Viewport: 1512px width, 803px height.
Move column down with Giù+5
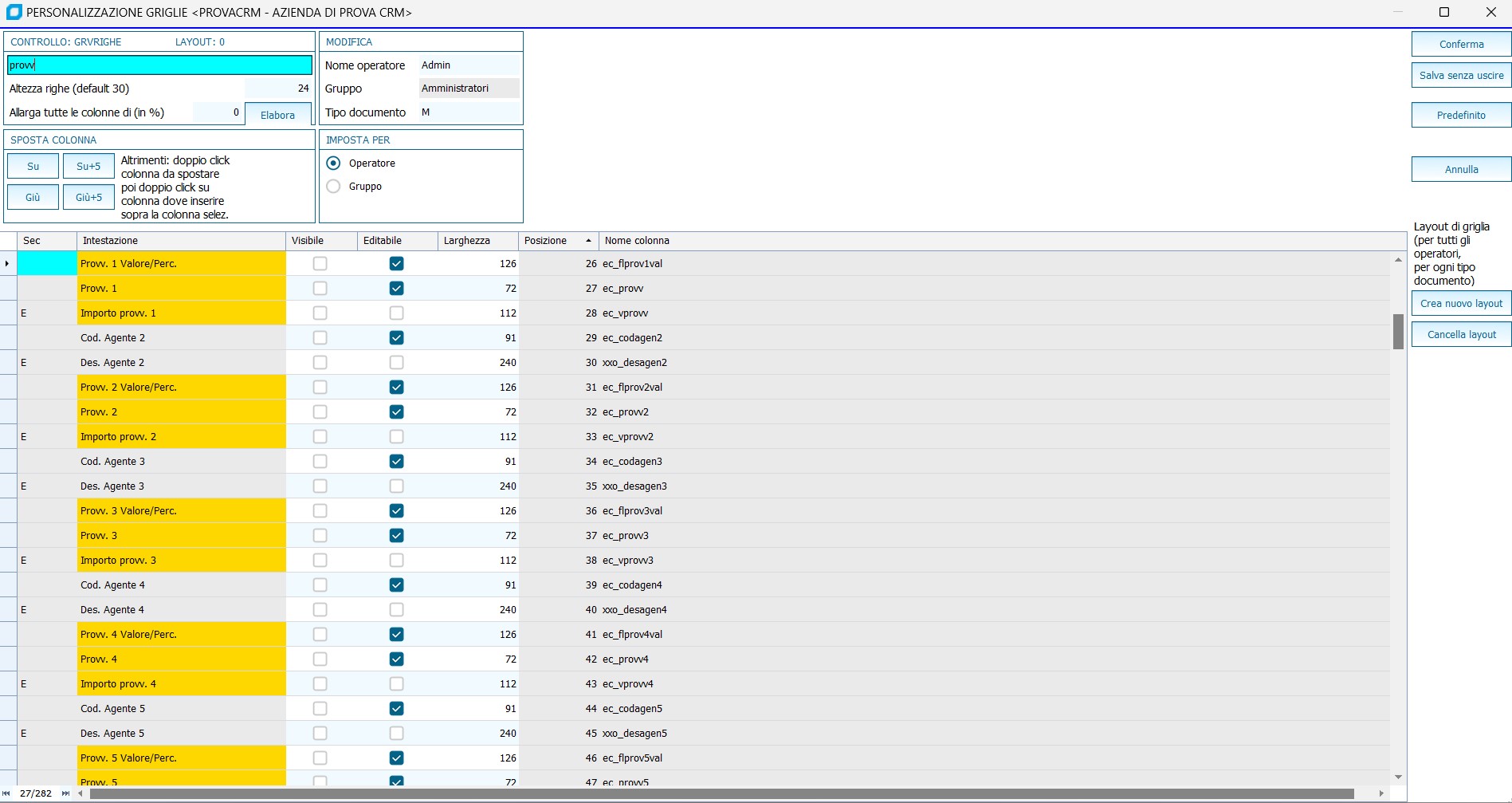tap(88, 197)
